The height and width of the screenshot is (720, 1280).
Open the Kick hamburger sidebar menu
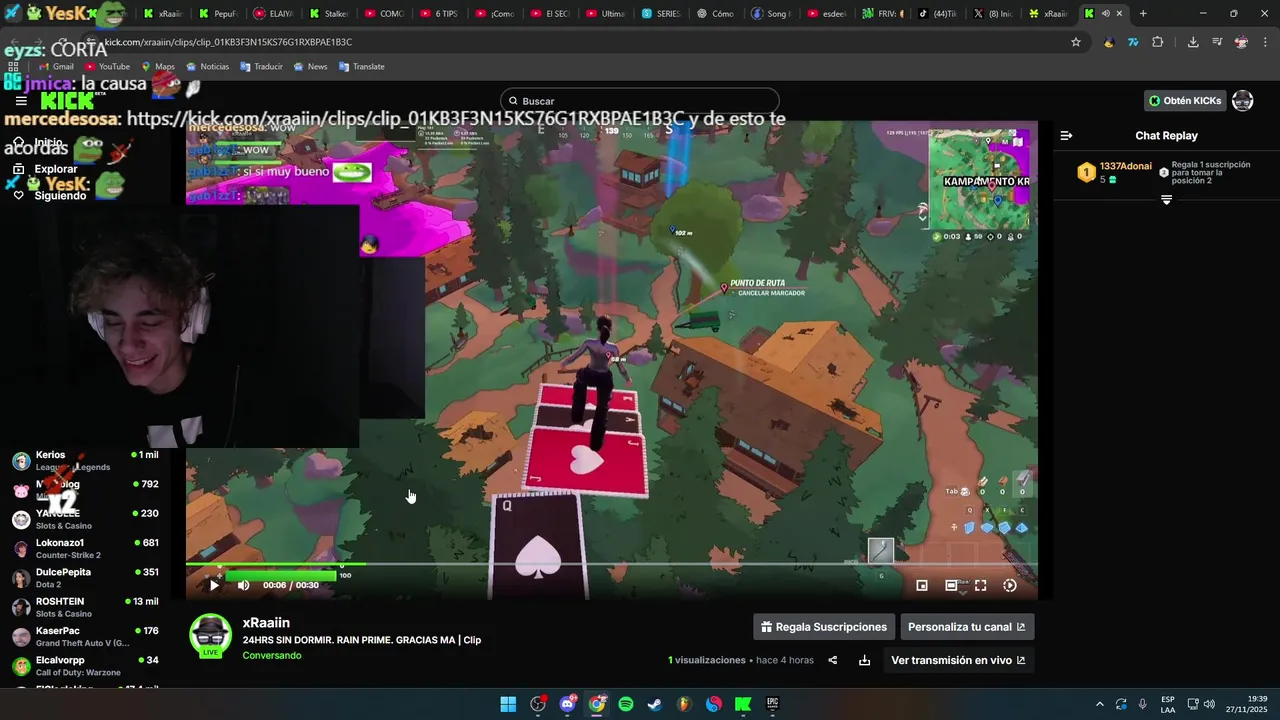click(21, 101)
